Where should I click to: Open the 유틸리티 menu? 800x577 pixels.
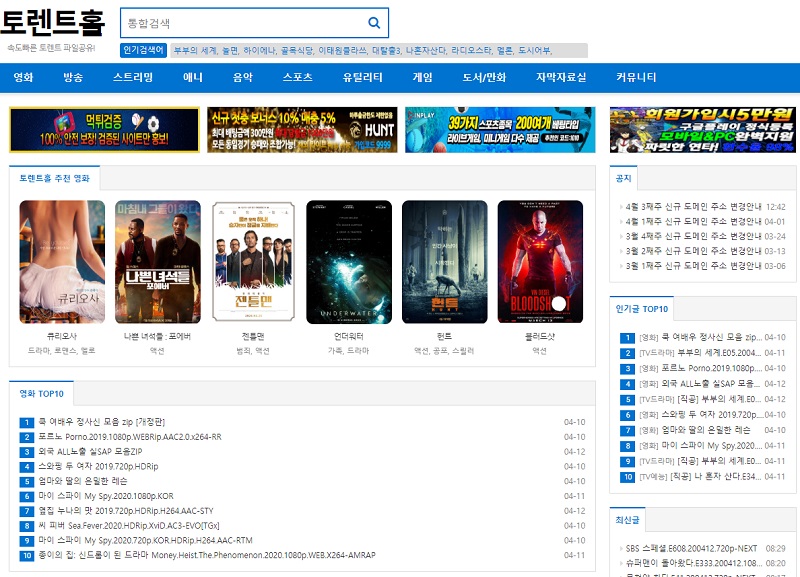(362, 78)
